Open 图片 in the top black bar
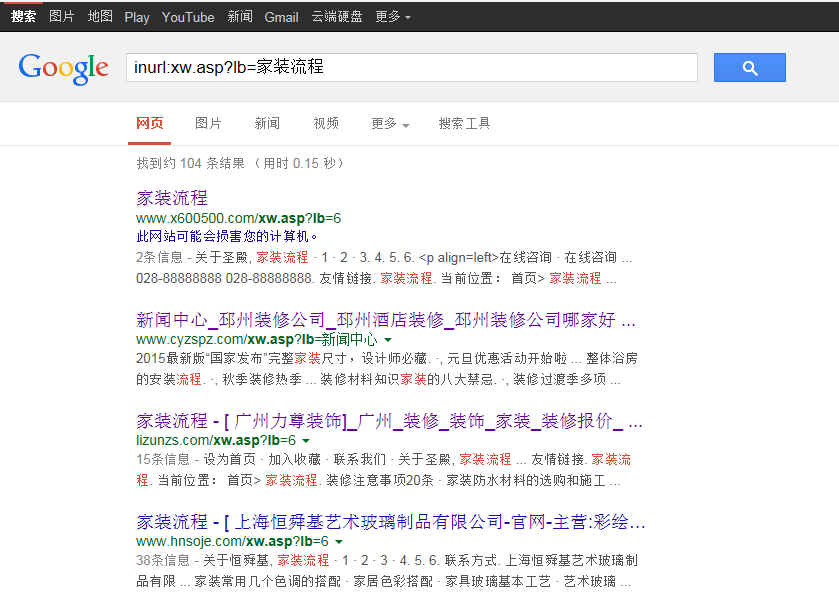Viewport: 839px width, 602px height. pos(62,17)
